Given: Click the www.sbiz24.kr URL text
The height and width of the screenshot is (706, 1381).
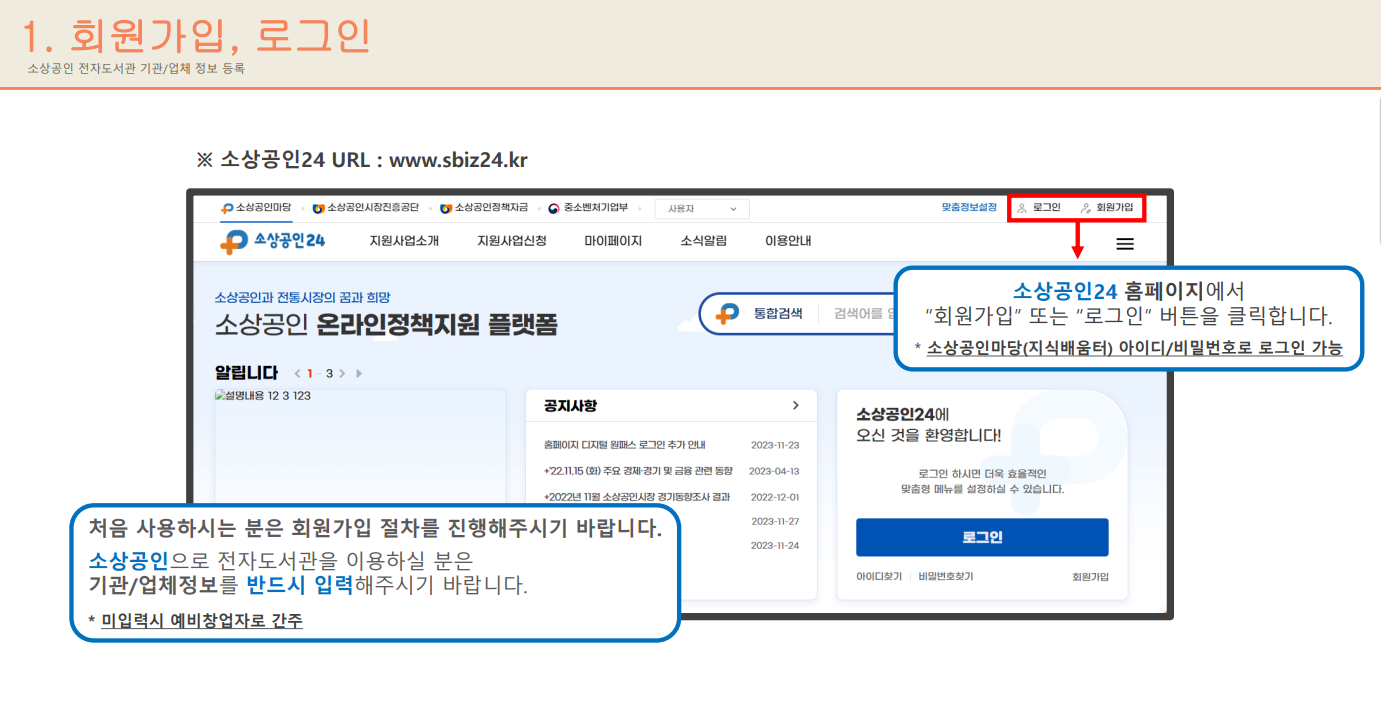Looking at the screenshot, I should 458,159.
